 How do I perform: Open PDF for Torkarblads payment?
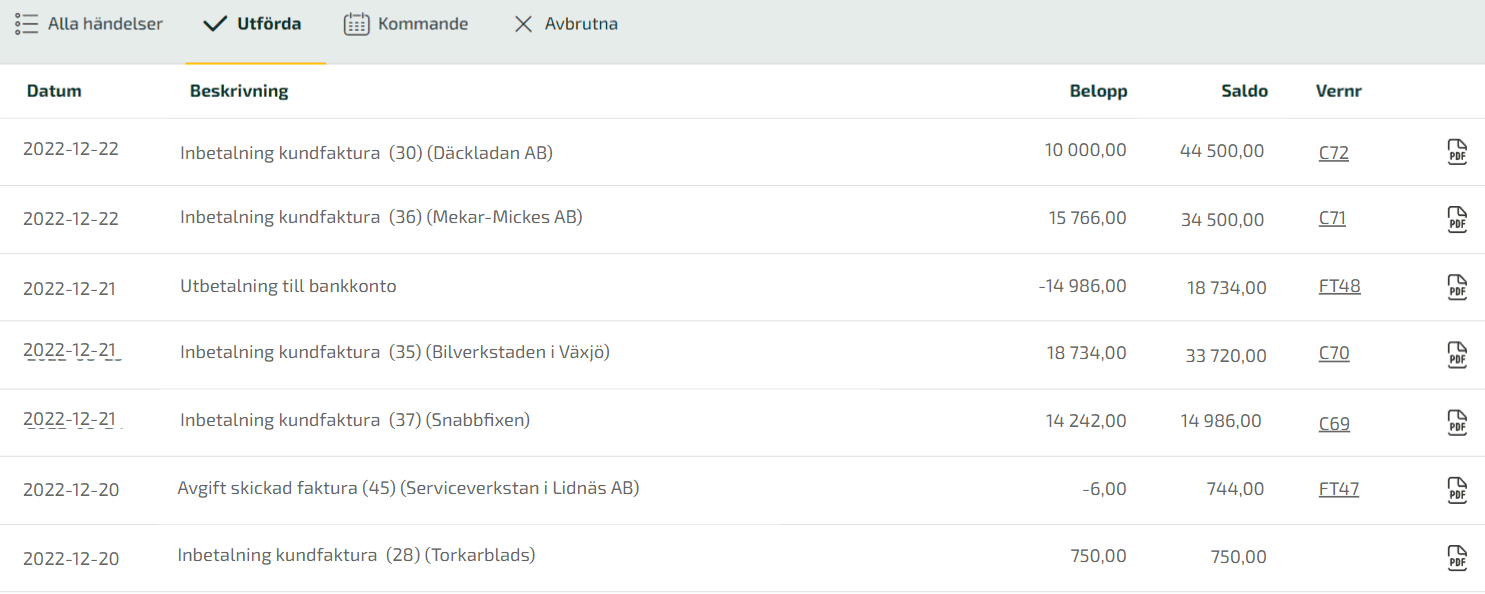[x=1457, y=557]
